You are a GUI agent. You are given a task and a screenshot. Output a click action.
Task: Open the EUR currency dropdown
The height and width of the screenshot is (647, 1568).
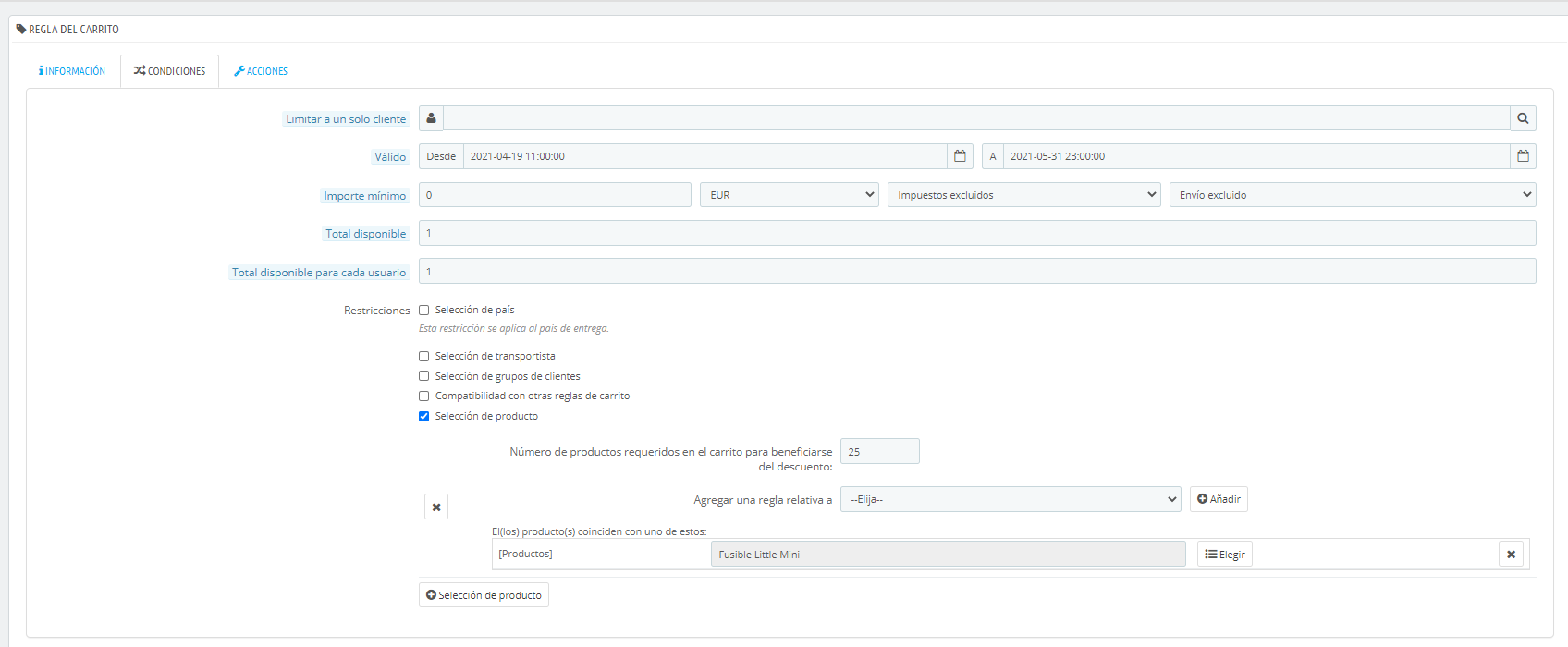pos(790,195)
